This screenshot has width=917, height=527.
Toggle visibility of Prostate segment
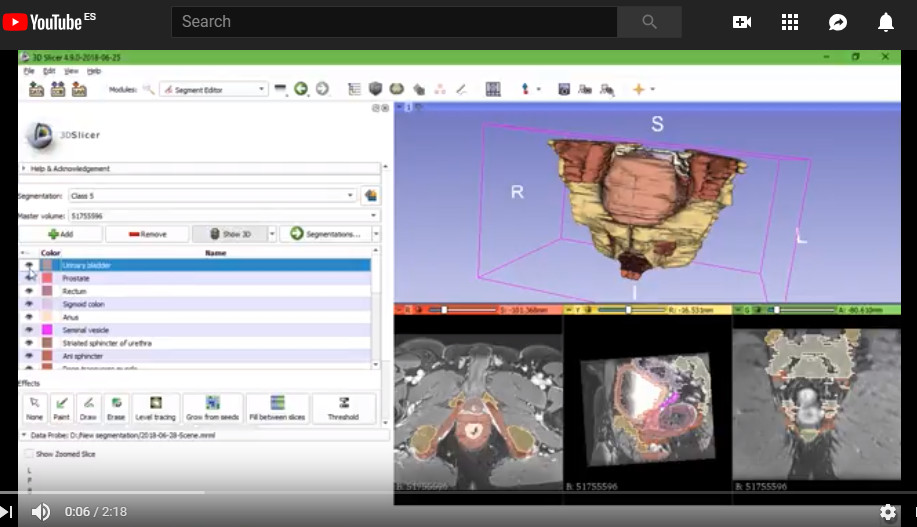coord(29,278)
